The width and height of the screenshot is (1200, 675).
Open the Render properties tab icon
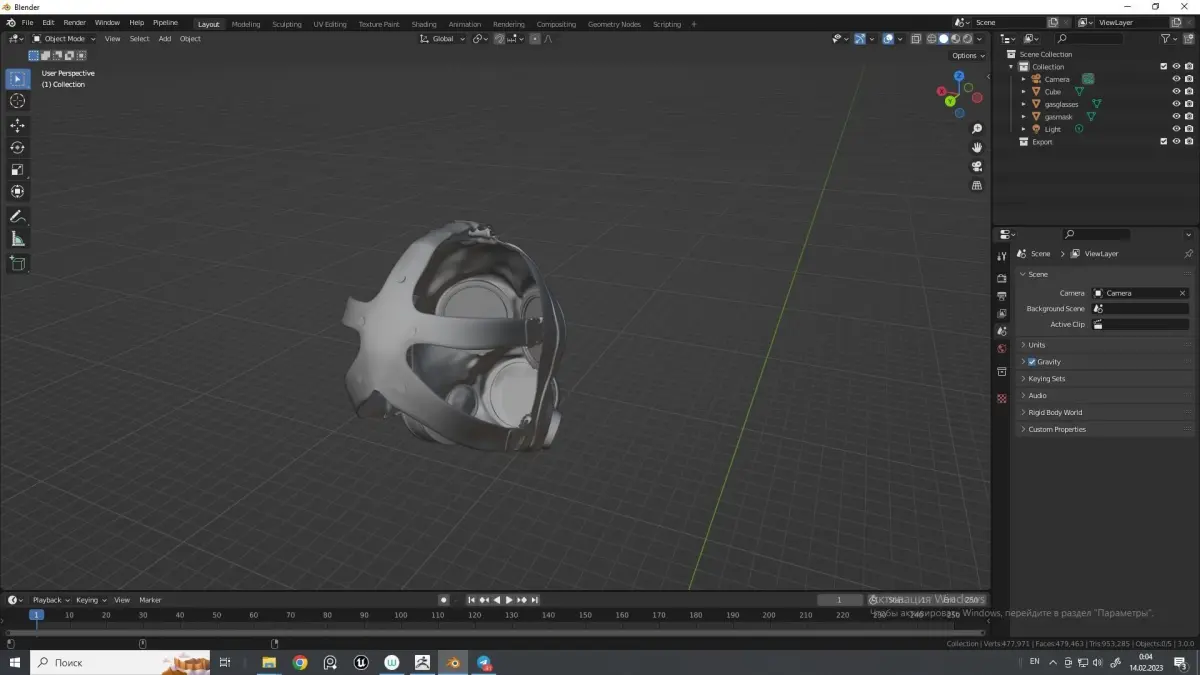coord(1002,278)
